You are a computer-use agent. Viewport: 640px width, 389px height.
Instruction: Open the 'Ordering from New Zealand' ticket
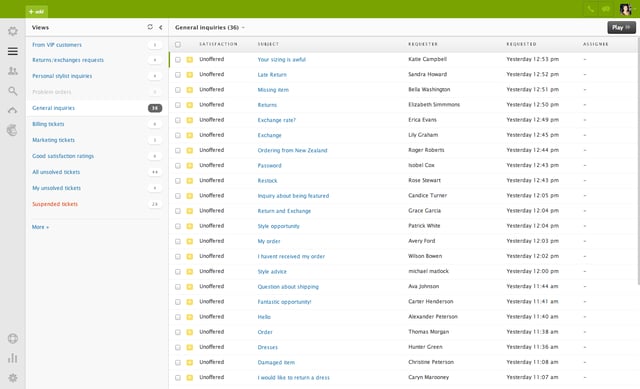pos(292,150)
